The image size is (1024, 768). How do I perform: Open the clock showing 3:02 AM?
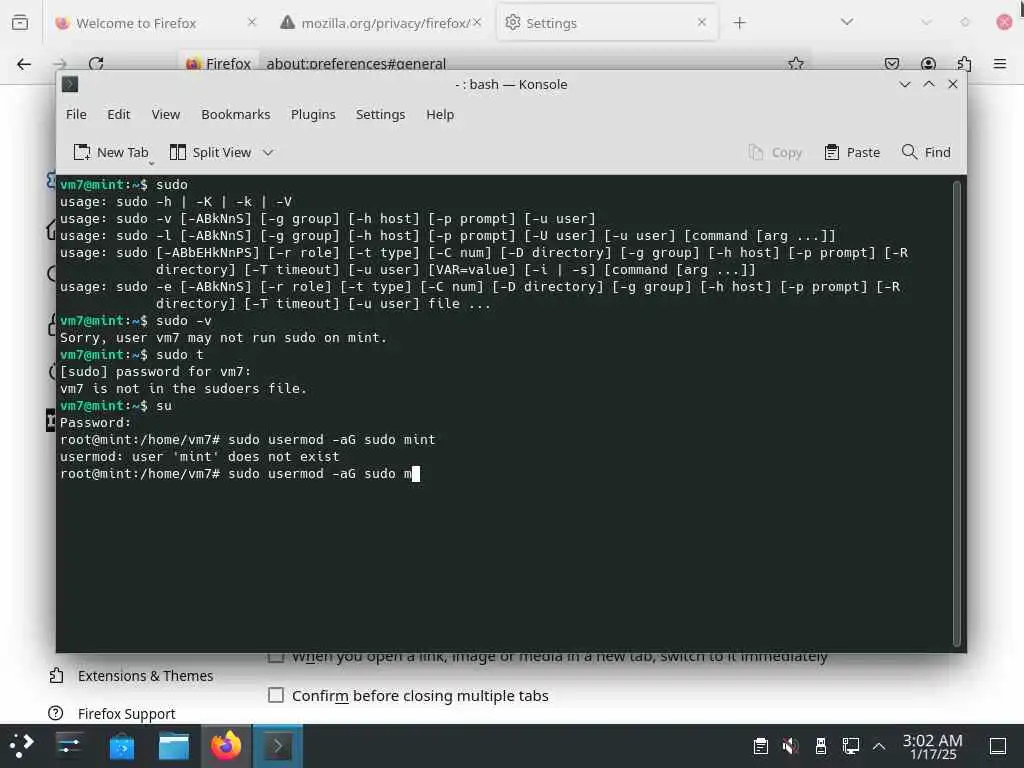point(933,746)
